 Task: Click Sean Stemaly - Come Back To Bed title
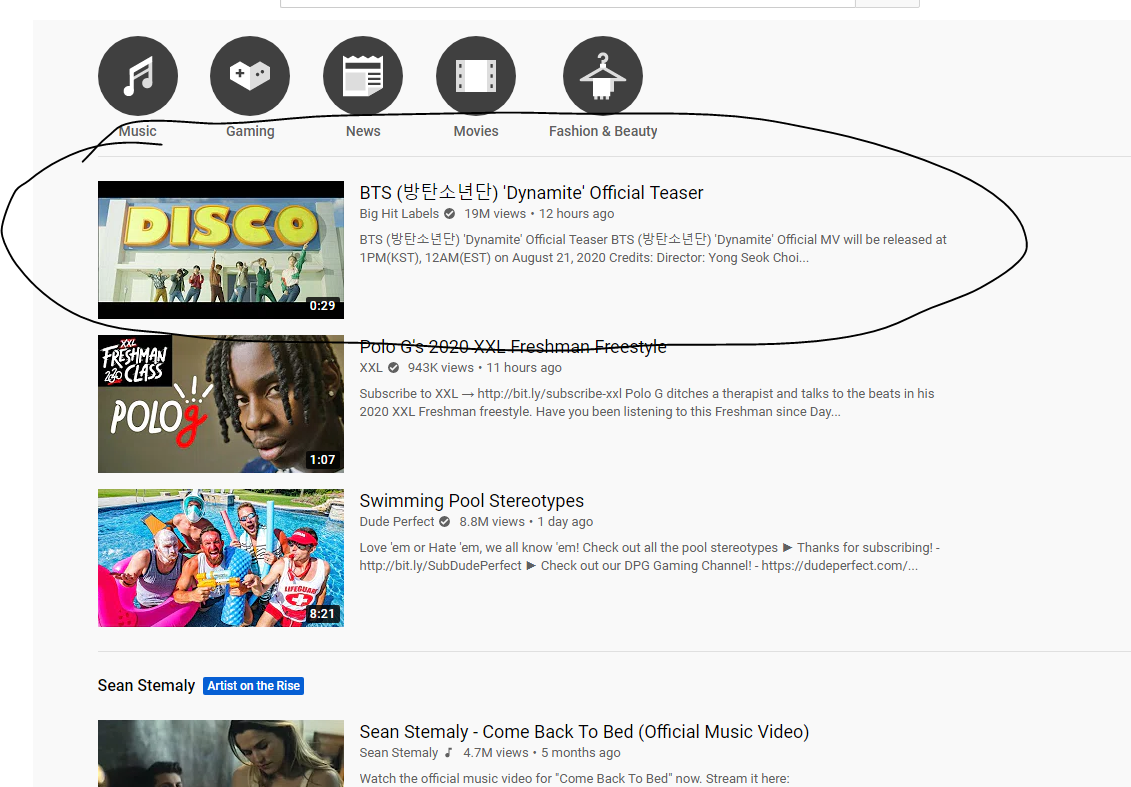coord(584,732)
